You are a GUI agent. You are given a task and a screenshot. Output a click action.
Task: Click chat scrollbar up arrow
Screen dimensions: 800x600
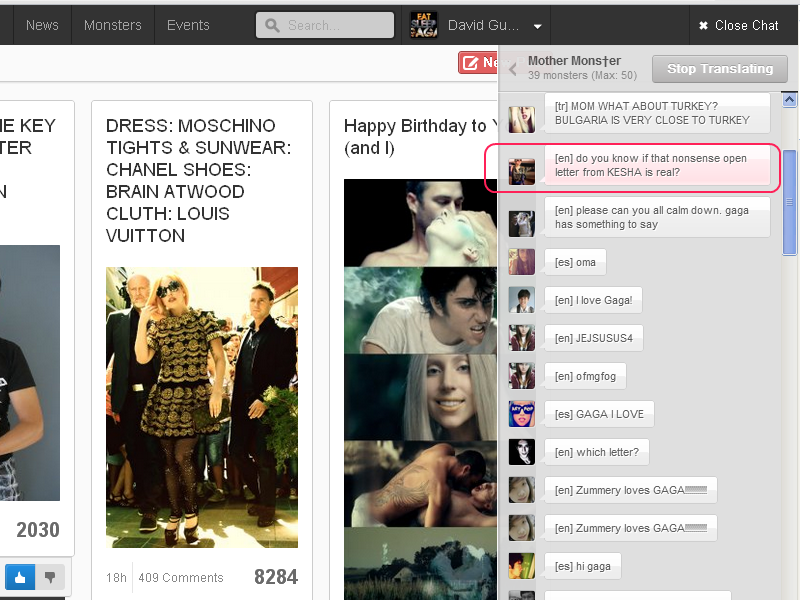coord(789,100)
